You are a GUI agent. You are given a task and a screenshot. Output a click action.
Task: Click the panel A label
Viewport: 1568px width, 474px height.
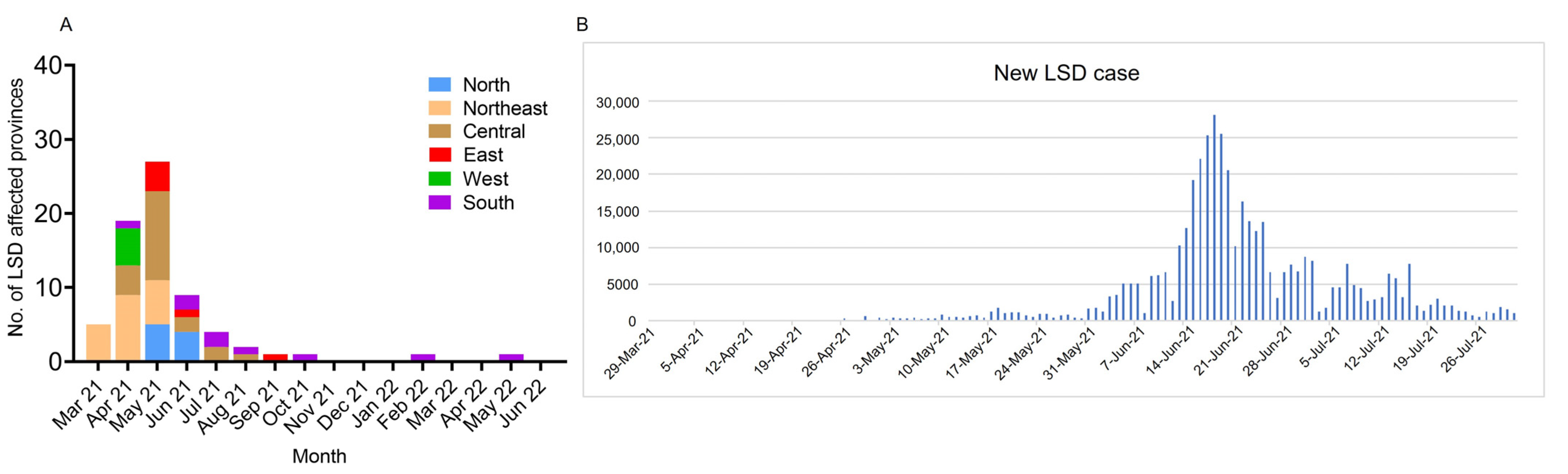click(66, 24)
